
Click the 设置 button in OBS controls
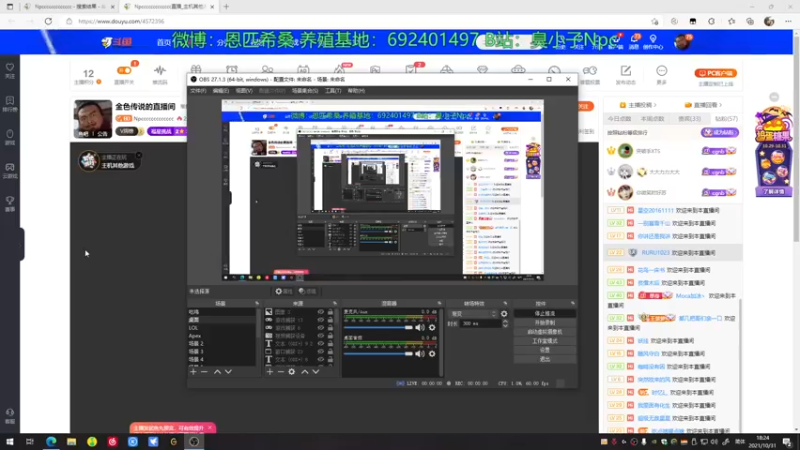click(x=545, y=350)
